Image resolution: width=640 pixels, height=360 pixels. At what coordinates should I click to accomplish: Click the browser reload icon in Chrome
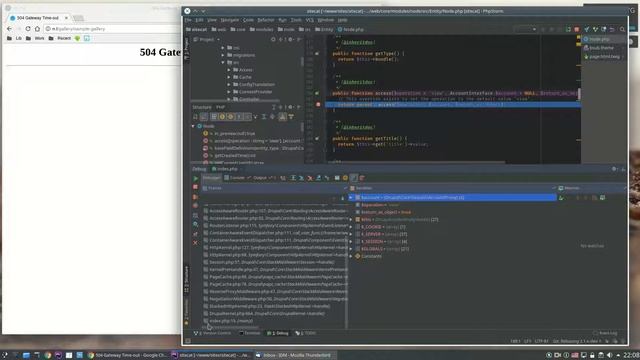pyautogui.click(x=28, y=29)
